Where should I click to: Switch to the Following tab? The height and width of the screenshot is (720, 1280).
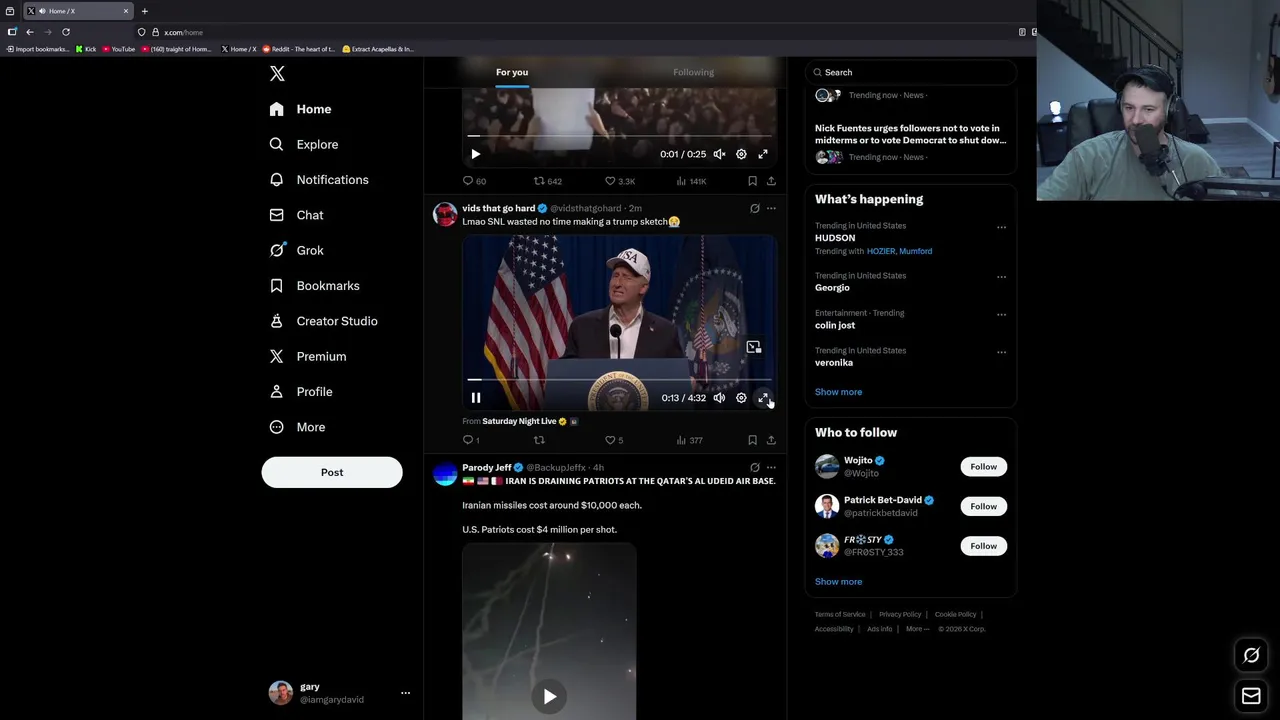pyautogui.click(x=693, y=72)
